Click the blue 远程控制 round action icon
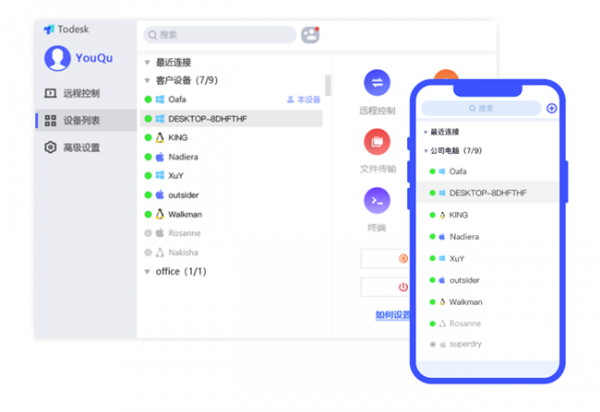 click(377, 83)
